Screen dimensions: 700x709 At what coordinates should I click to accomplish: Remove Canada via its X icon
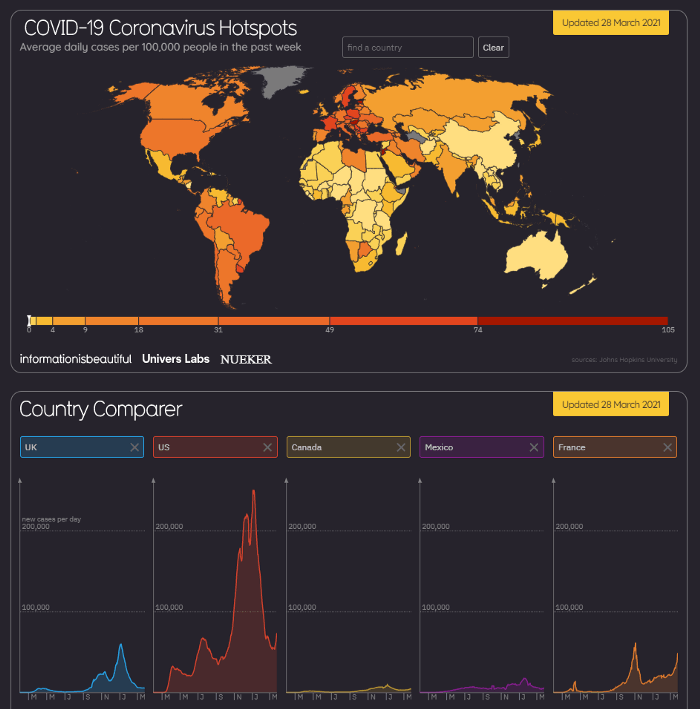point(401,447)
